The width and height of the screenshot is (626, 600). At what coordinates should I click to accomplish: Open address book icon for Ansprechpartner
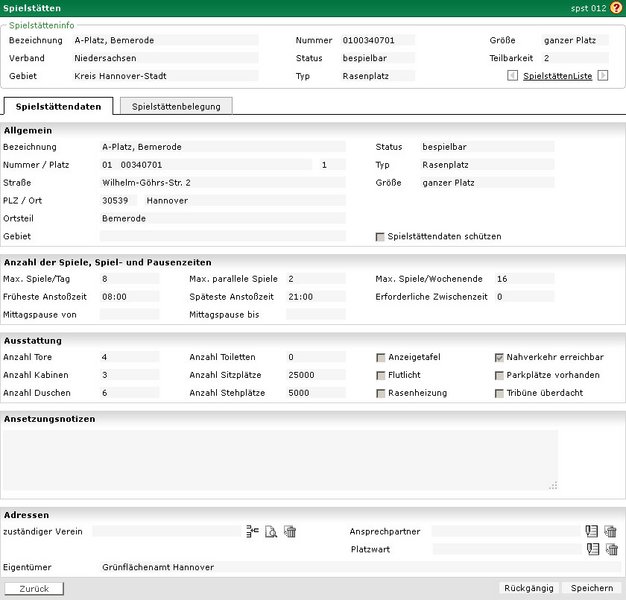592,532
